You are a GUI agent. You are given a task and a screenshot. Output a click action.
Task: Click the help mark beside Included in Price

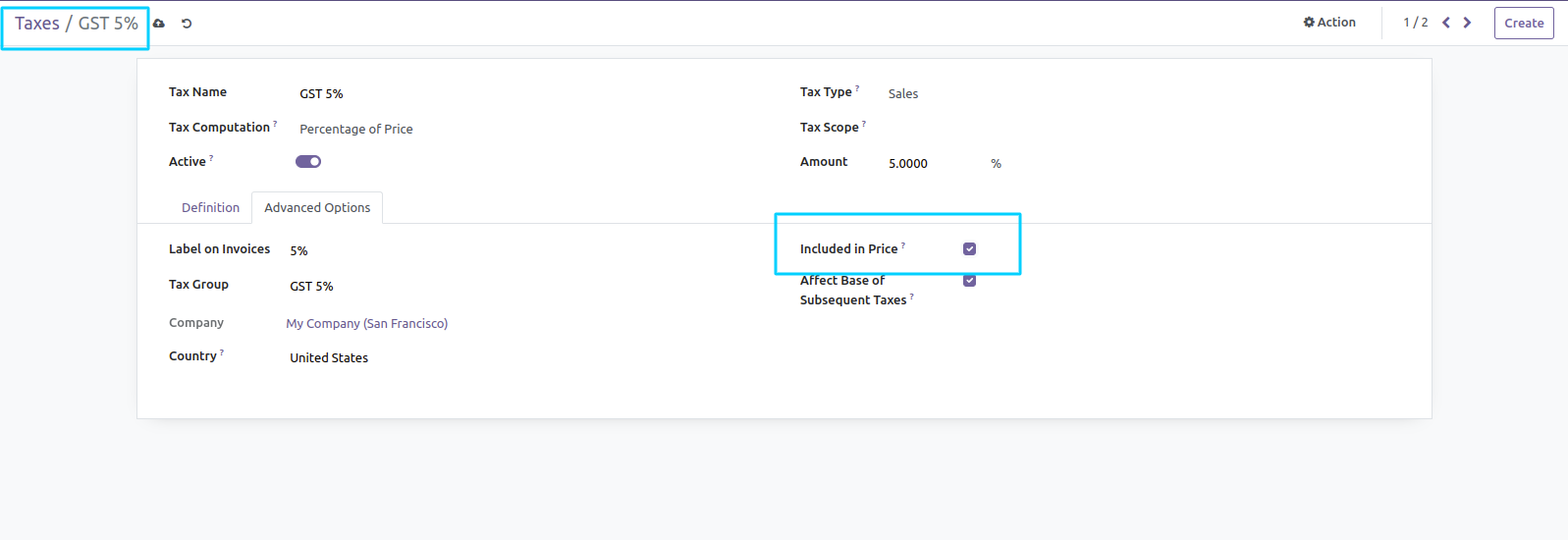[903, 246]
